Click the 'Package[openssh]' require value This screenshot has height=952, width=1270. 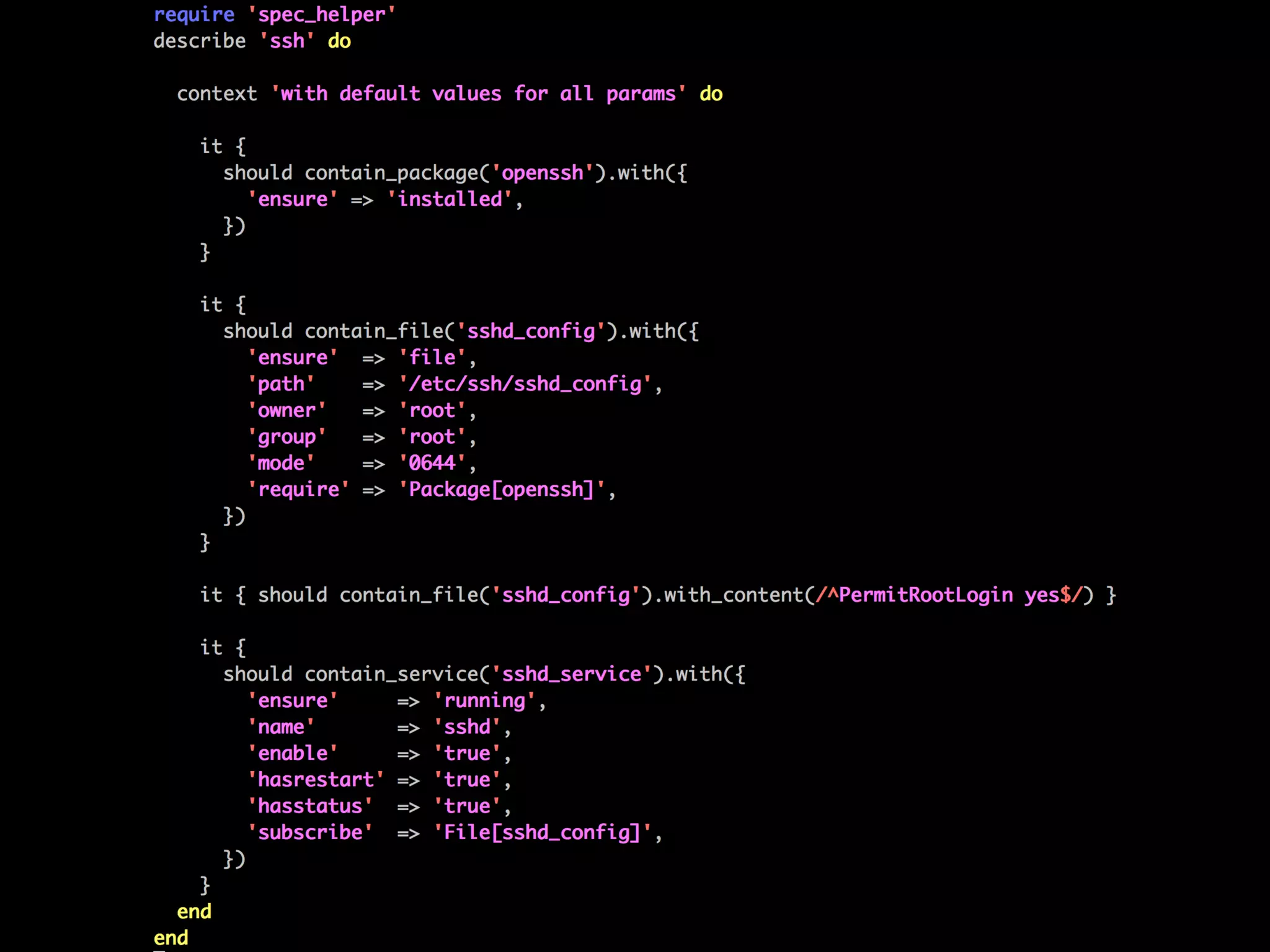click(x=502, y=490)
